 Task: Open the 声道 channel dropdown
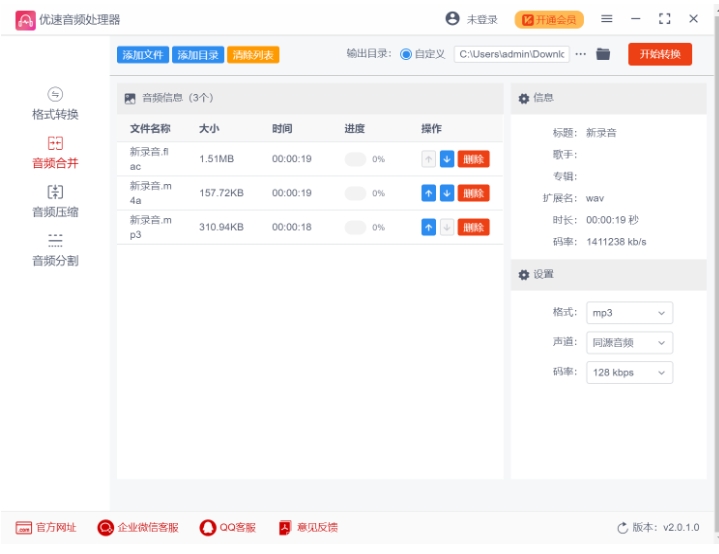(629, 343)
